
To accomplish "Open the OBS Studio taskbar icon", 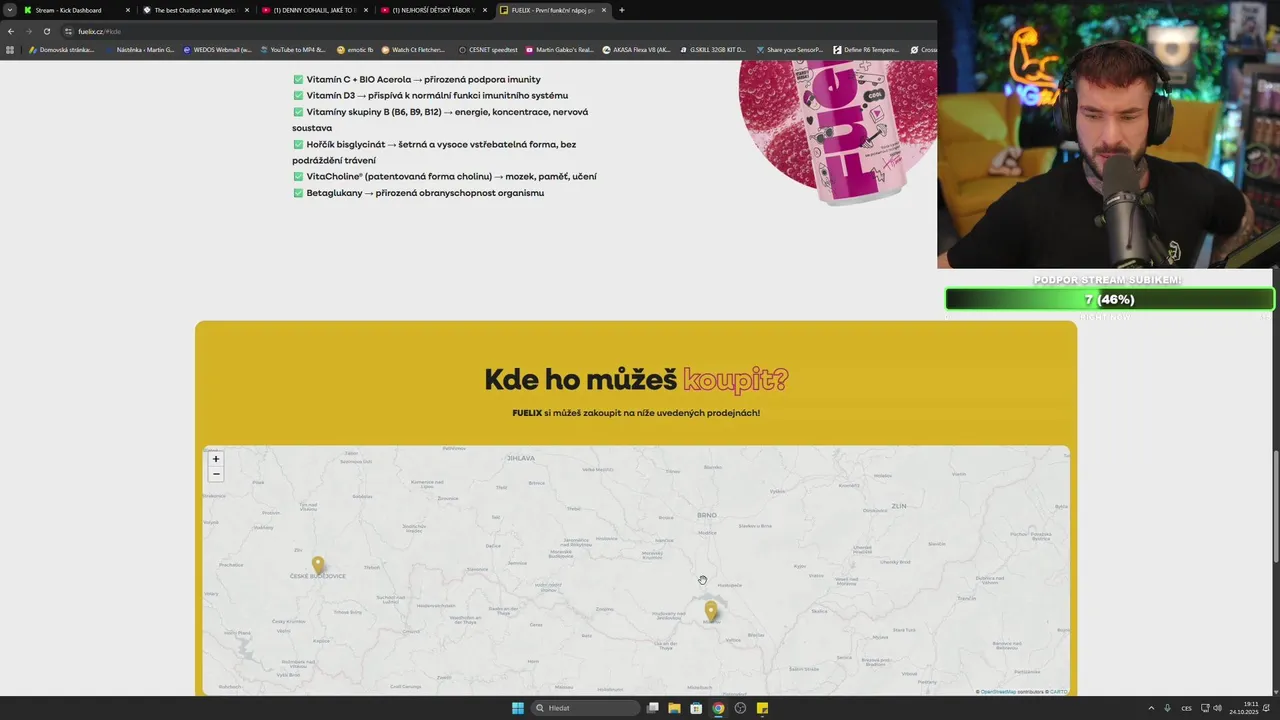I will [740, 708].
